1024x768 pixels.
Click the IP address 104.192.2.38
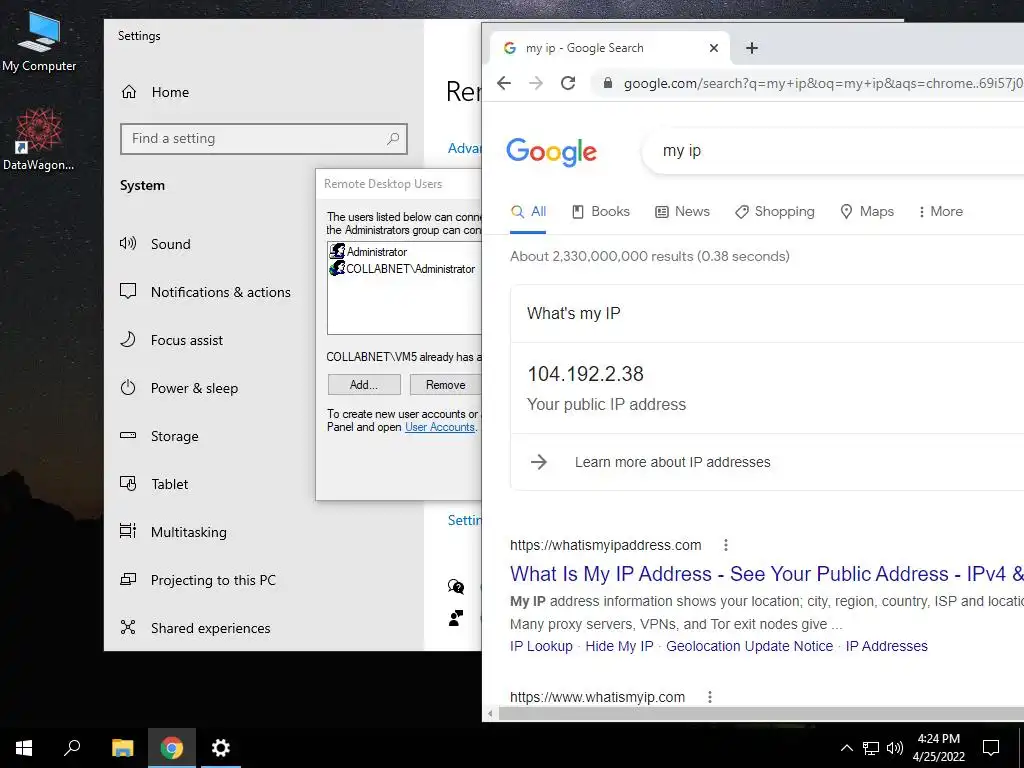585,374
